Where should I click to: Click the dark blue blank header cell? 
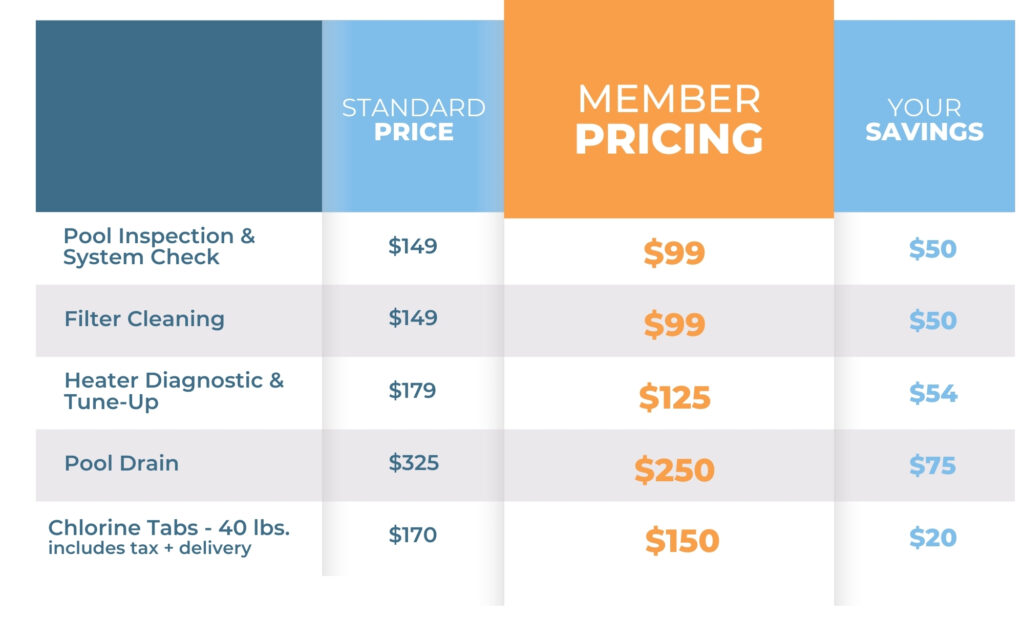coord(178,116)
